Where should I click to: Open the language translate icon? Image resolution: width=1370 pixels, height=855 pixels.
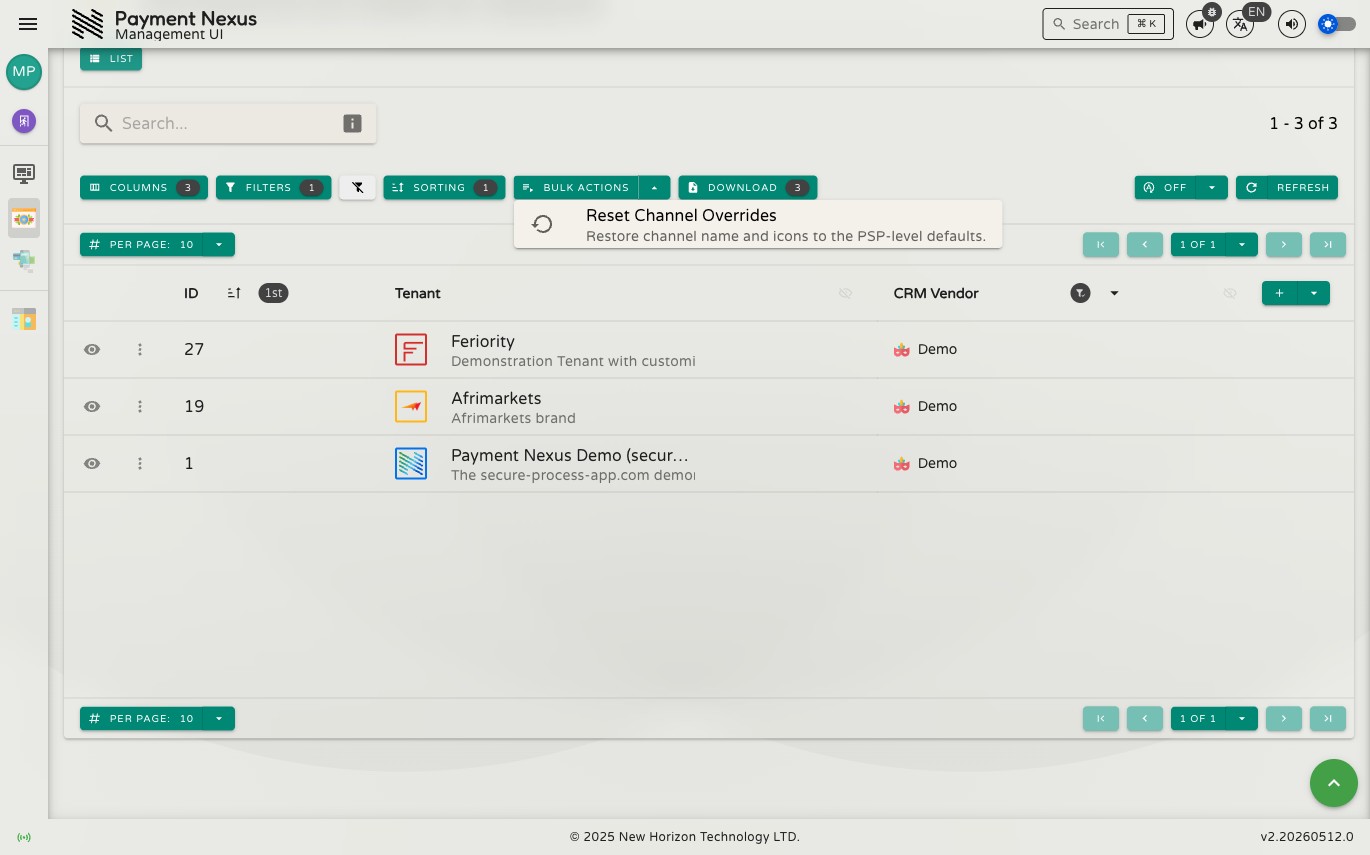[1240, 24]
